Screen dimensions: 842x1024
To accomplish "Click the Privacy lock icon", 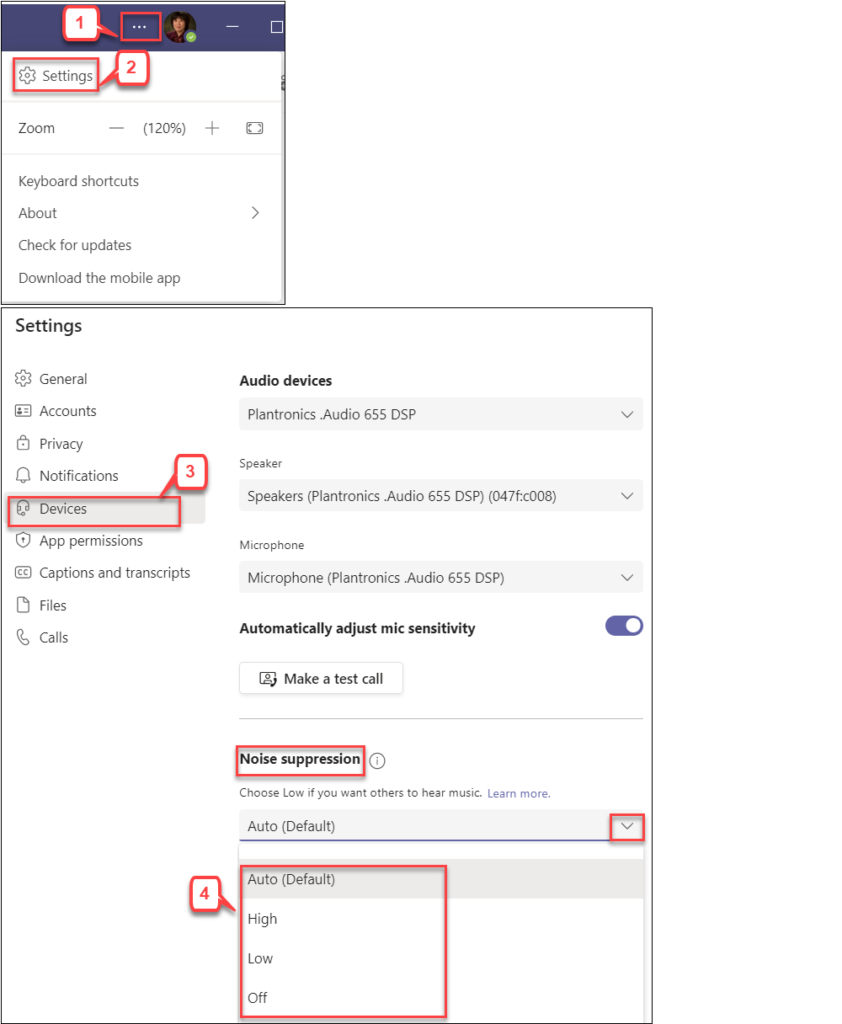I will 24,443.
